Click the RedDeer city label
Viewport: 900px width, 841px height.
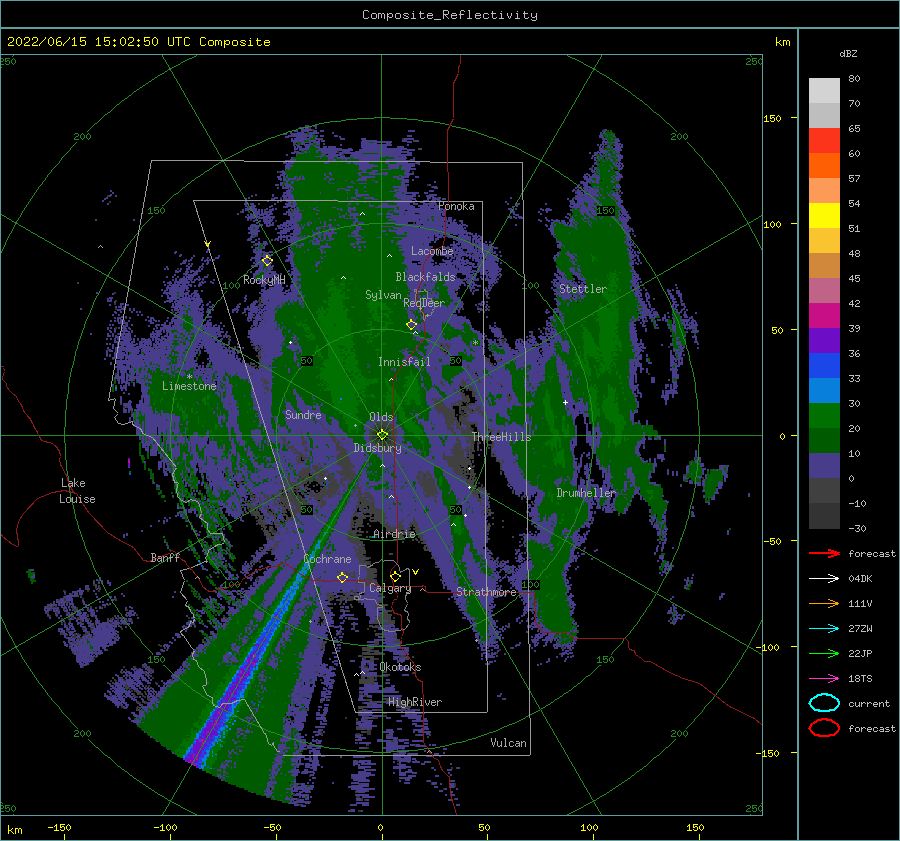pyautogui.click(x=424, y=303)
